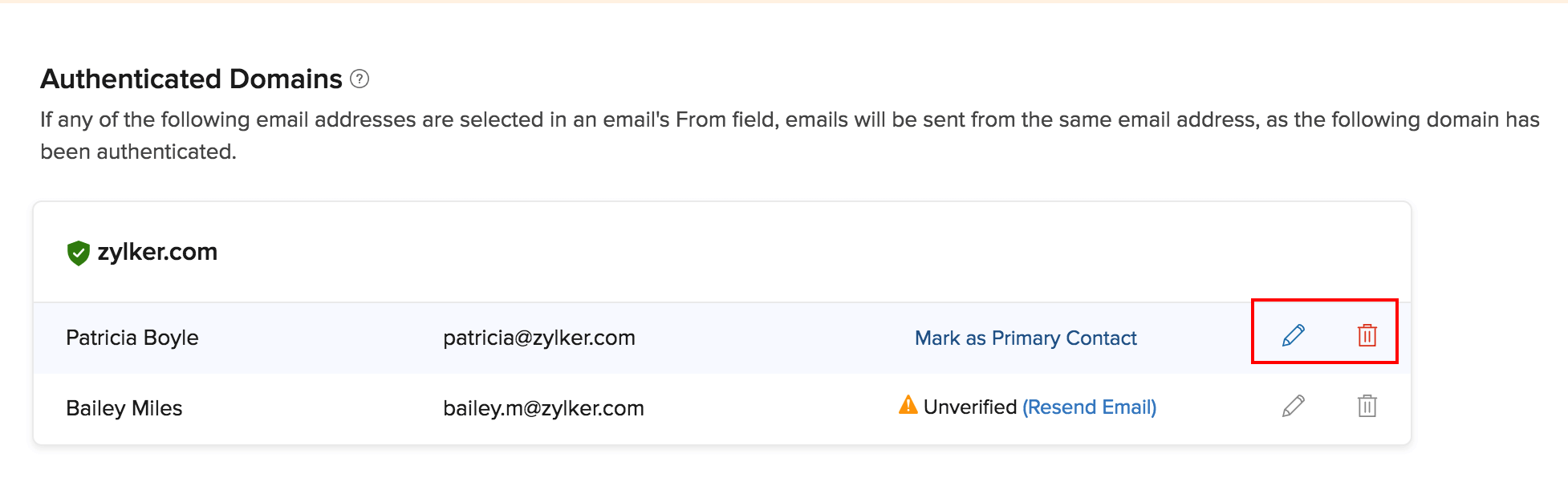Edit Bailey Miles' sender address
The height and width of the screenshot is (486, 1568).
click(x=1293, y=406)
